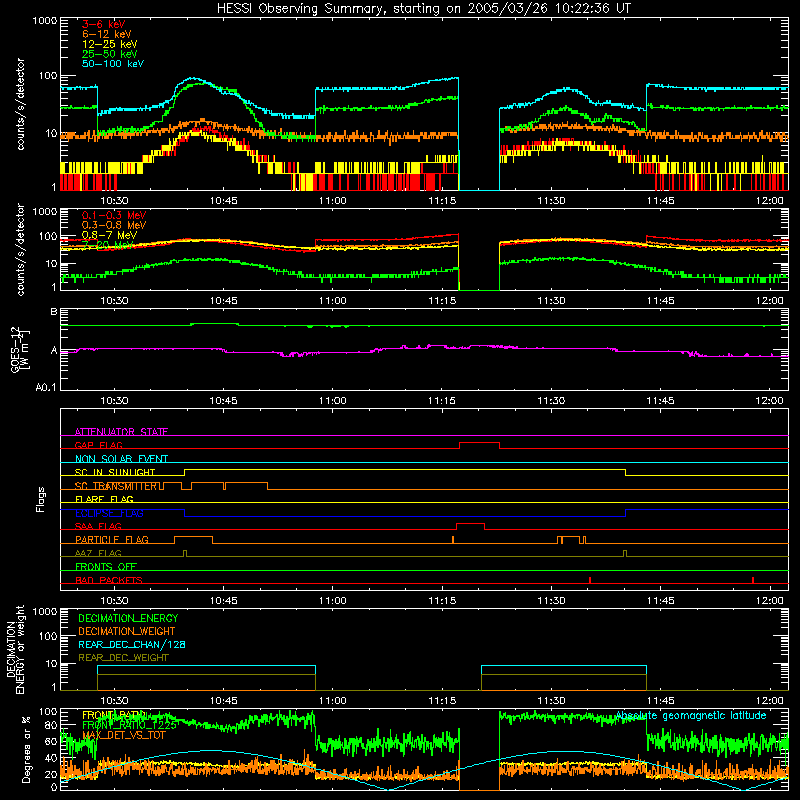The width and height of the screenshot is (800, 800).
Task: Click the cyan '50-100 keV' legend label
Action: point(113,64)
